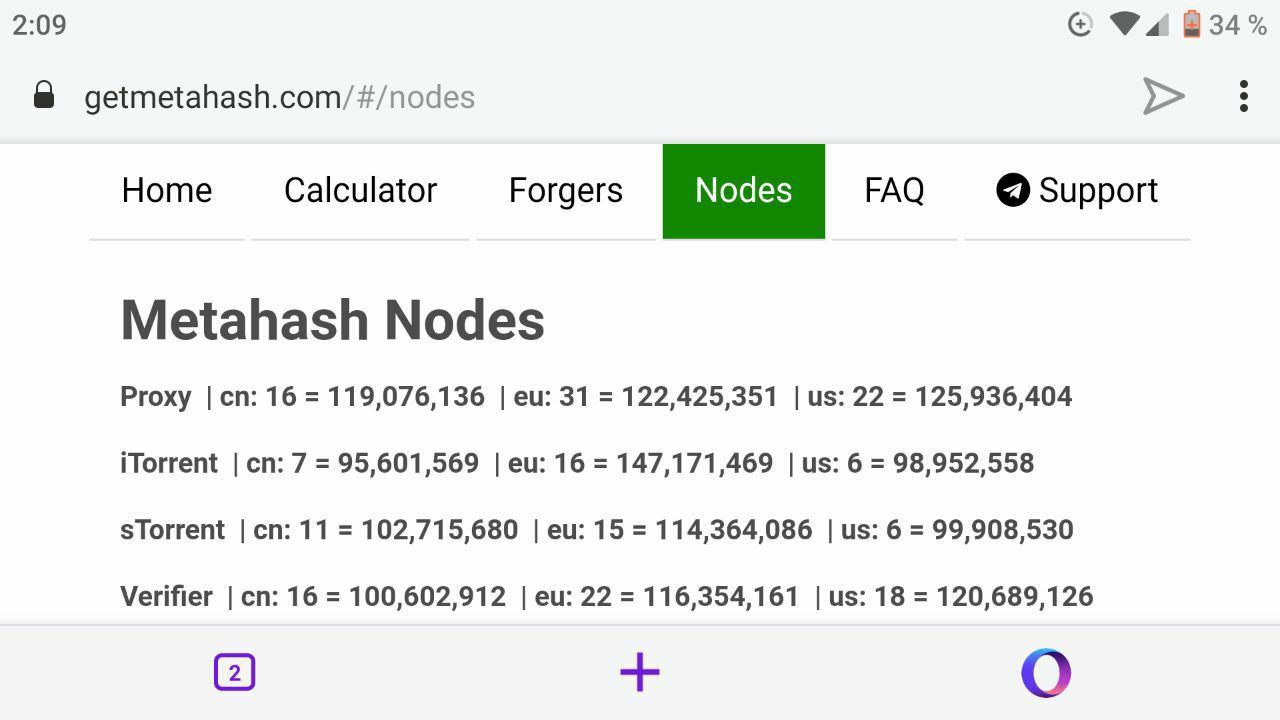Switch to the Forgers tab
This screenshot has width=1280, height=720.
coord(566,190)
